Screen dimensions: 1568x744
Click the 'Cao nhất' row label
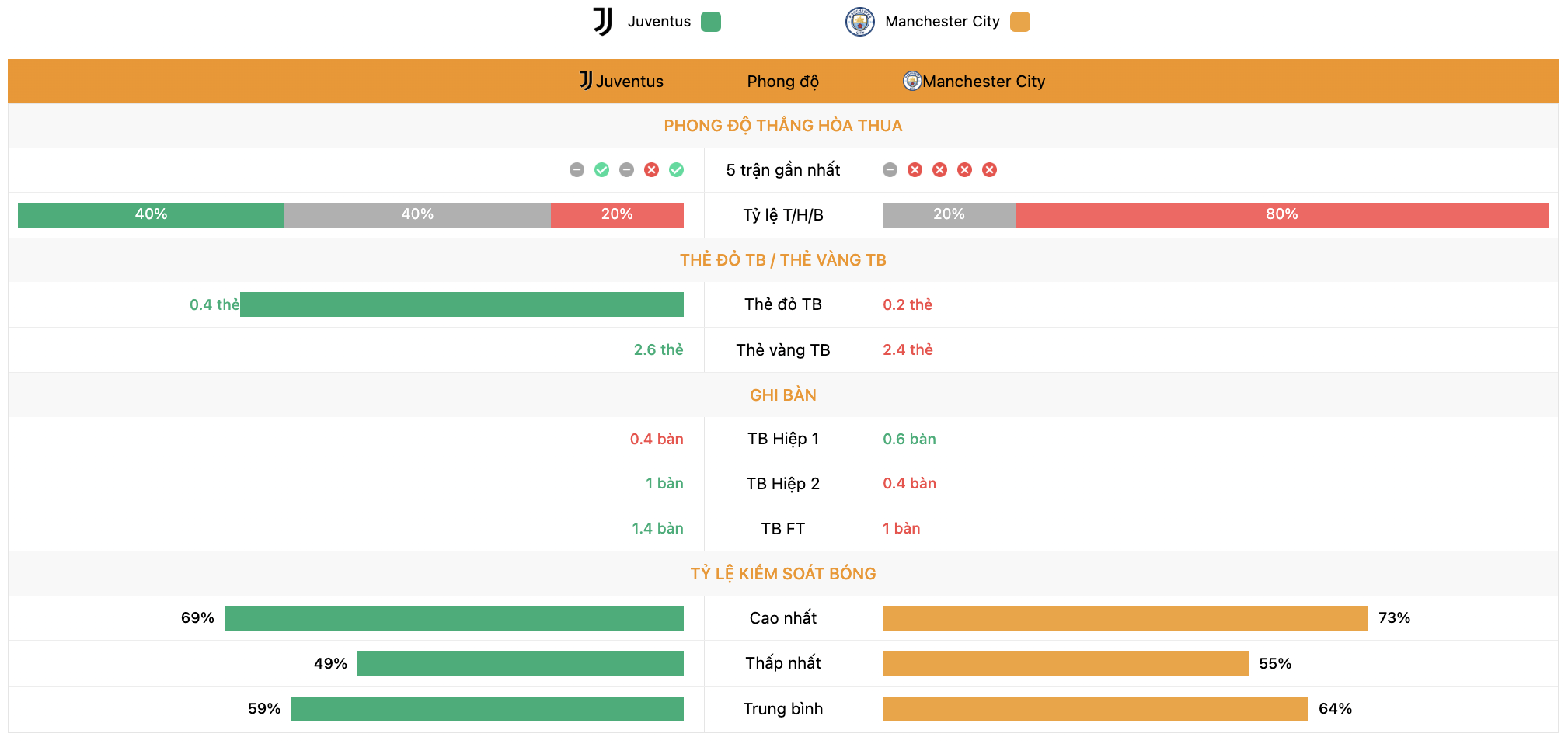(x=783, y=618)
